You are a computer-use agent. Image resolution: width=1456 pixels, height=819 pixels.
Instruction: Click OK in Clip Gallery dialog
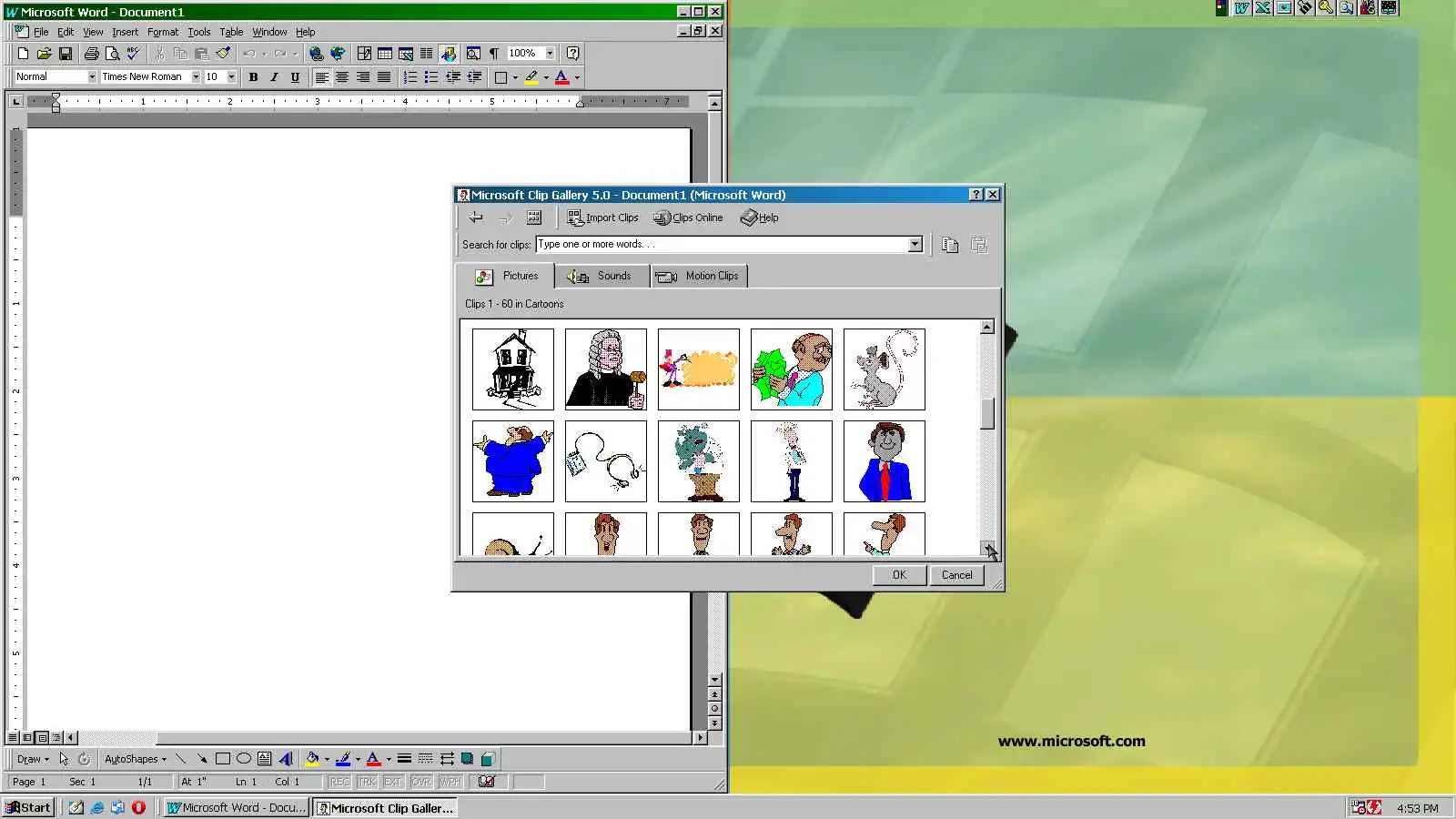(x=899, y=575)
